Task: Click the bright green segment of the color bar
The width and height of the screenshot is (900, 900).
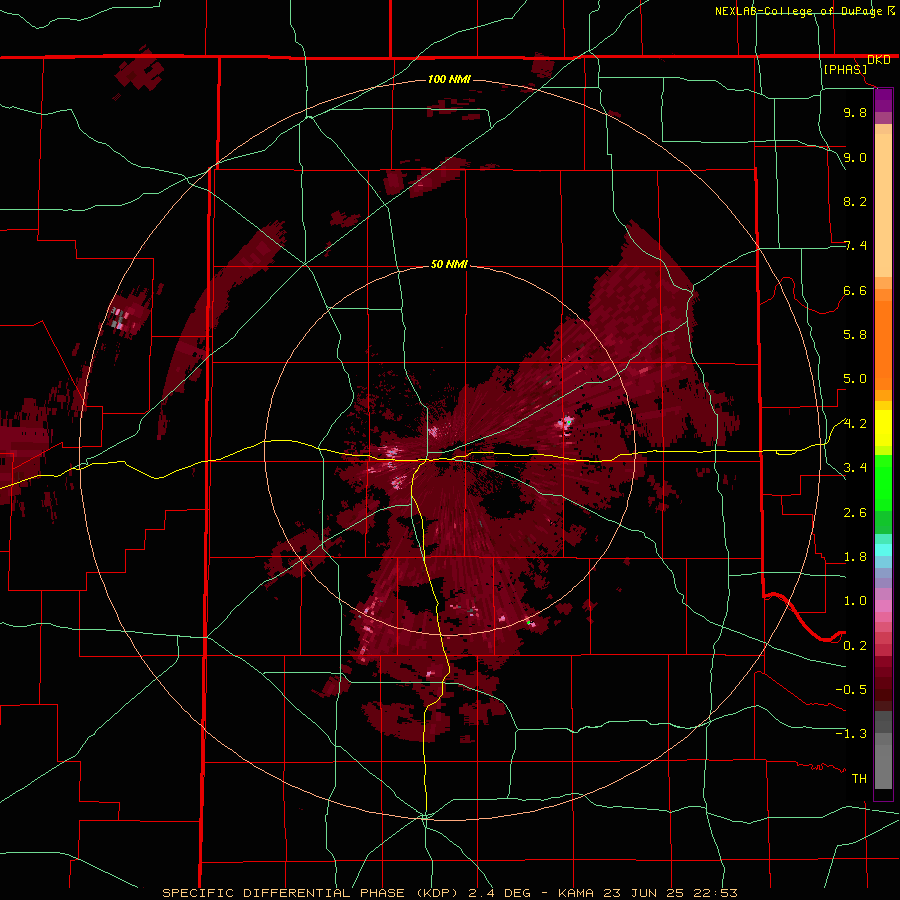Action: pyautogui.click(x=883, y=483)
